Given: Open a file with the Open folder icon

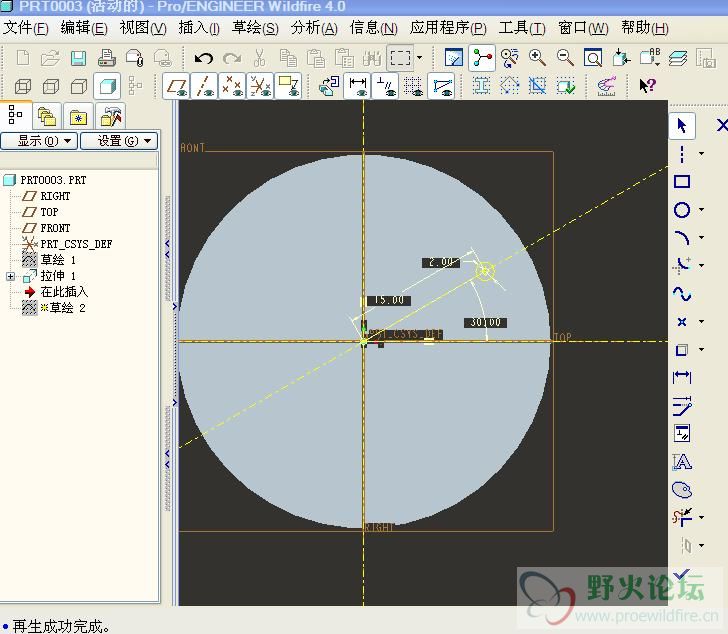Looking at the screenshot, I should pos(50,58).
